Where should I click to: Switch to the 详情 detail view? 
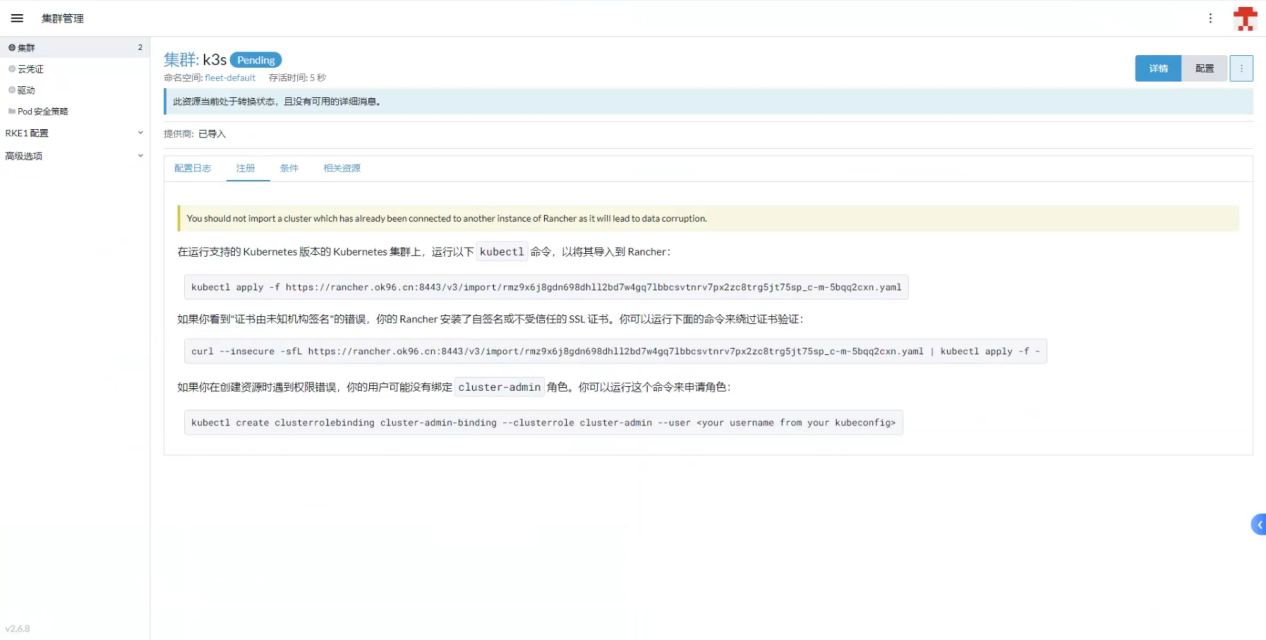tap(1158, 68)
